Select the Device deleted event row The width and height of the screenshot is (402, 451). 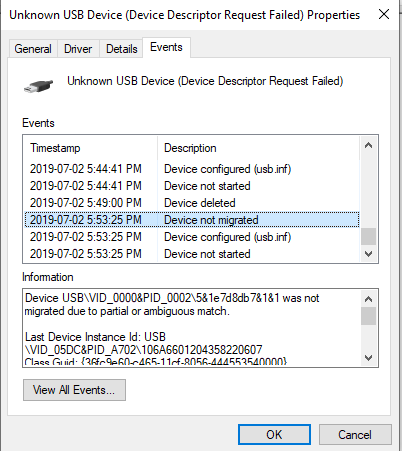(x=192, y=203)
